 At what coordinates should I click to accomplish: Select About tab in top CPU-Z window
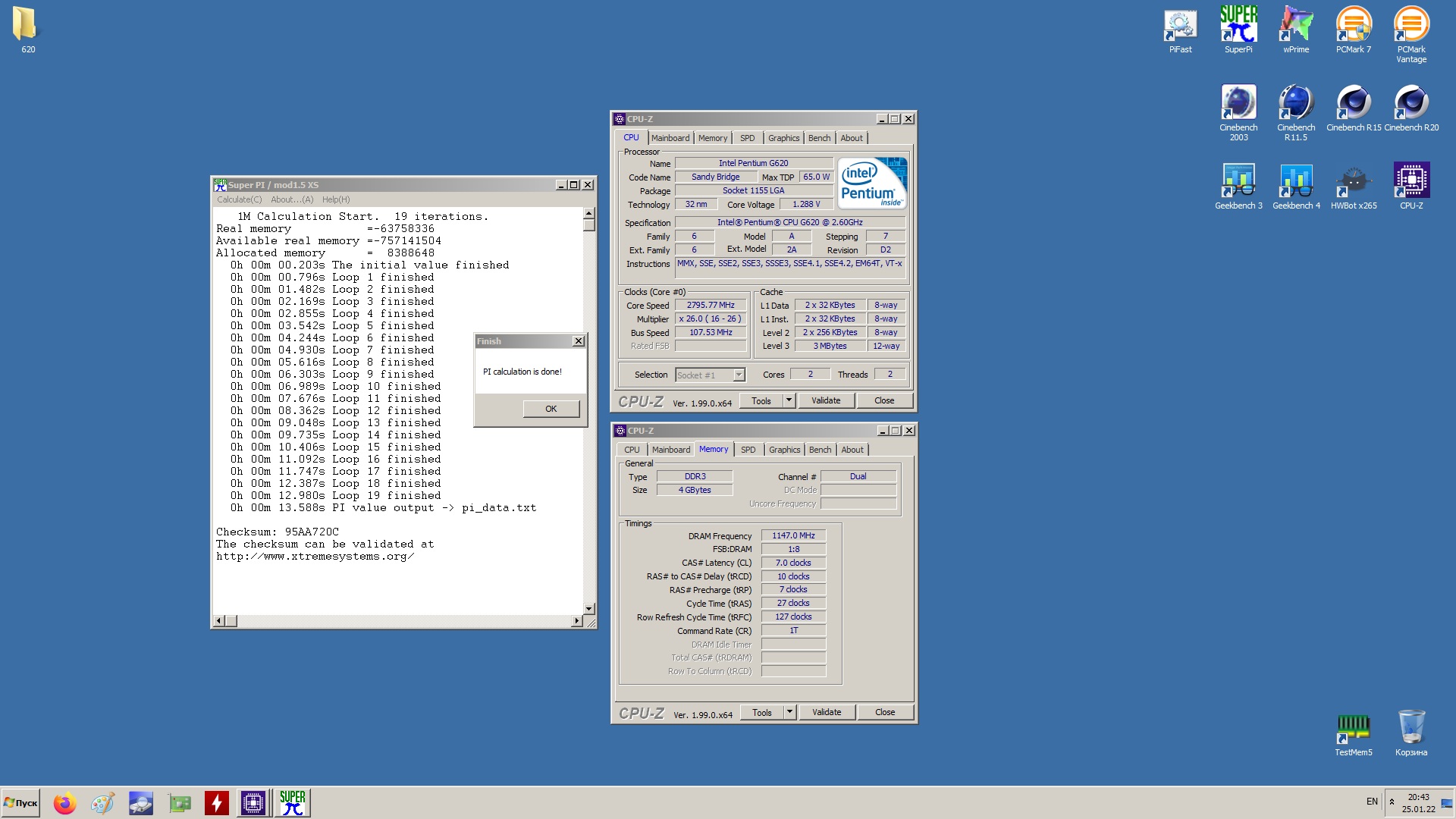click(x=852, y=138)
